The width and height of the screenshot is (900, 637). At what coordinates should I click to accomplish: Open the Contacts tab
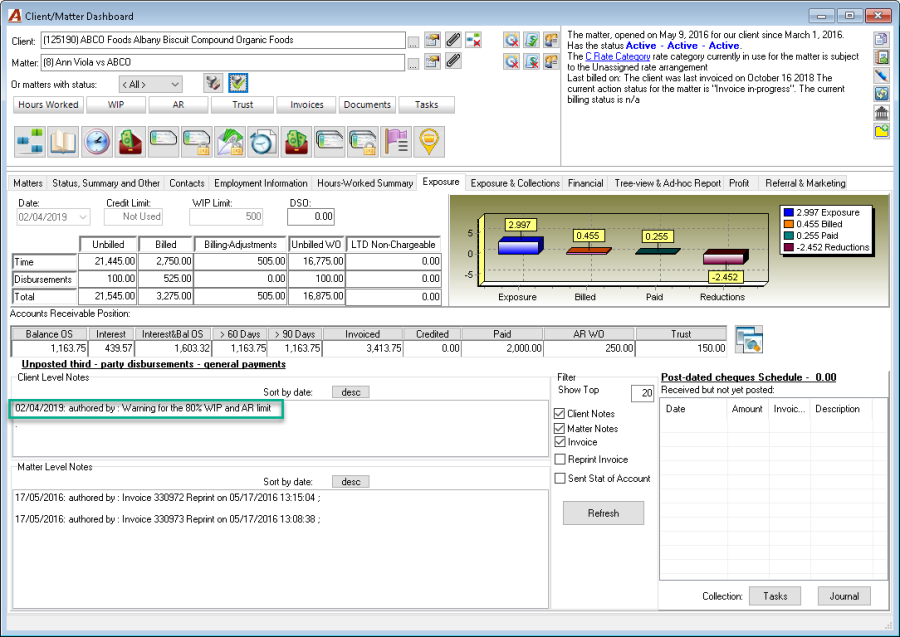click(187, 183)
